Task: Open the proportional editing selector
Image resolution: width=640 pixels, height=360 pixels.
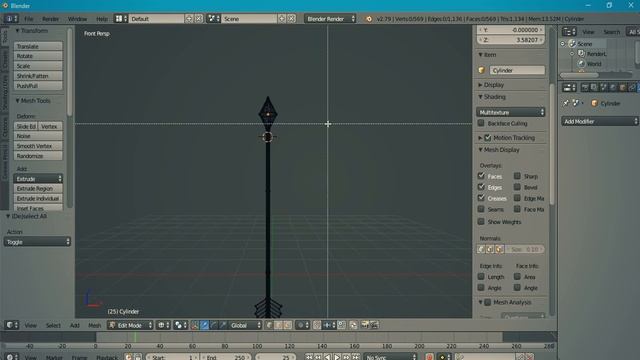Action: [x=302, y=325]
